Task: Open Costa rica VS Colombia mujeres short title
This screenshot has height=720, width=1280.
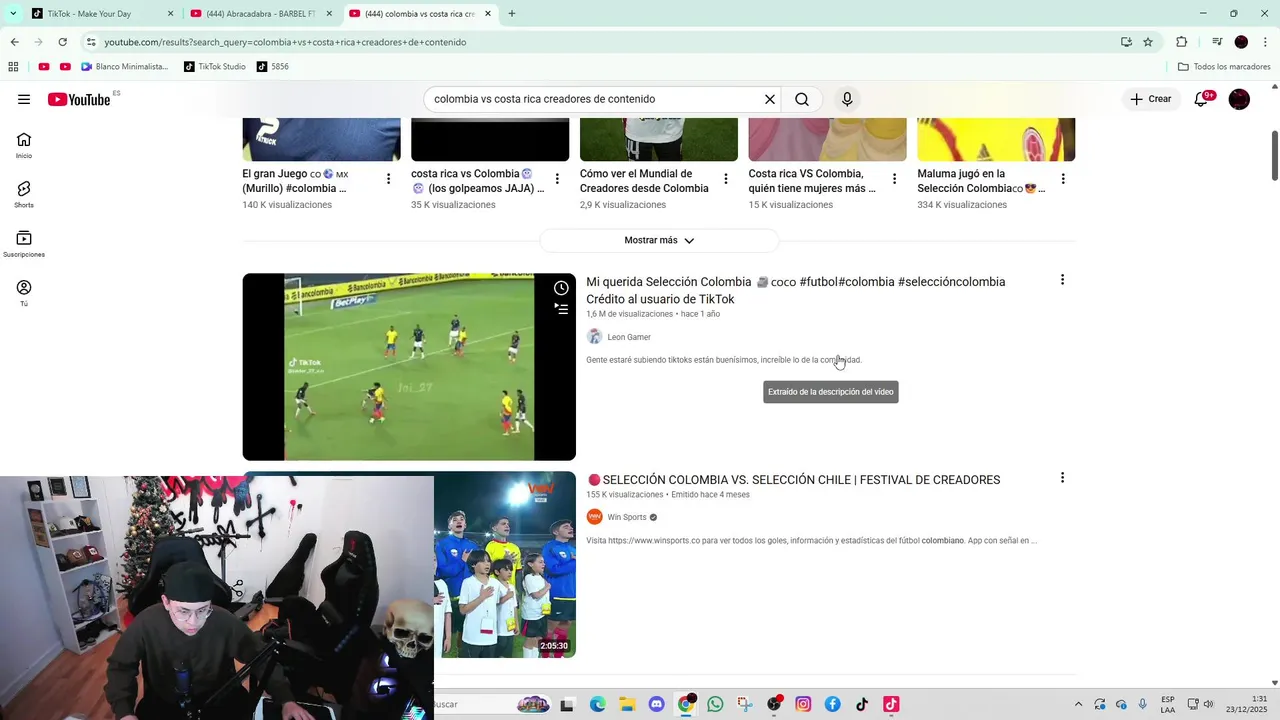Action: [x=812, y=181]
